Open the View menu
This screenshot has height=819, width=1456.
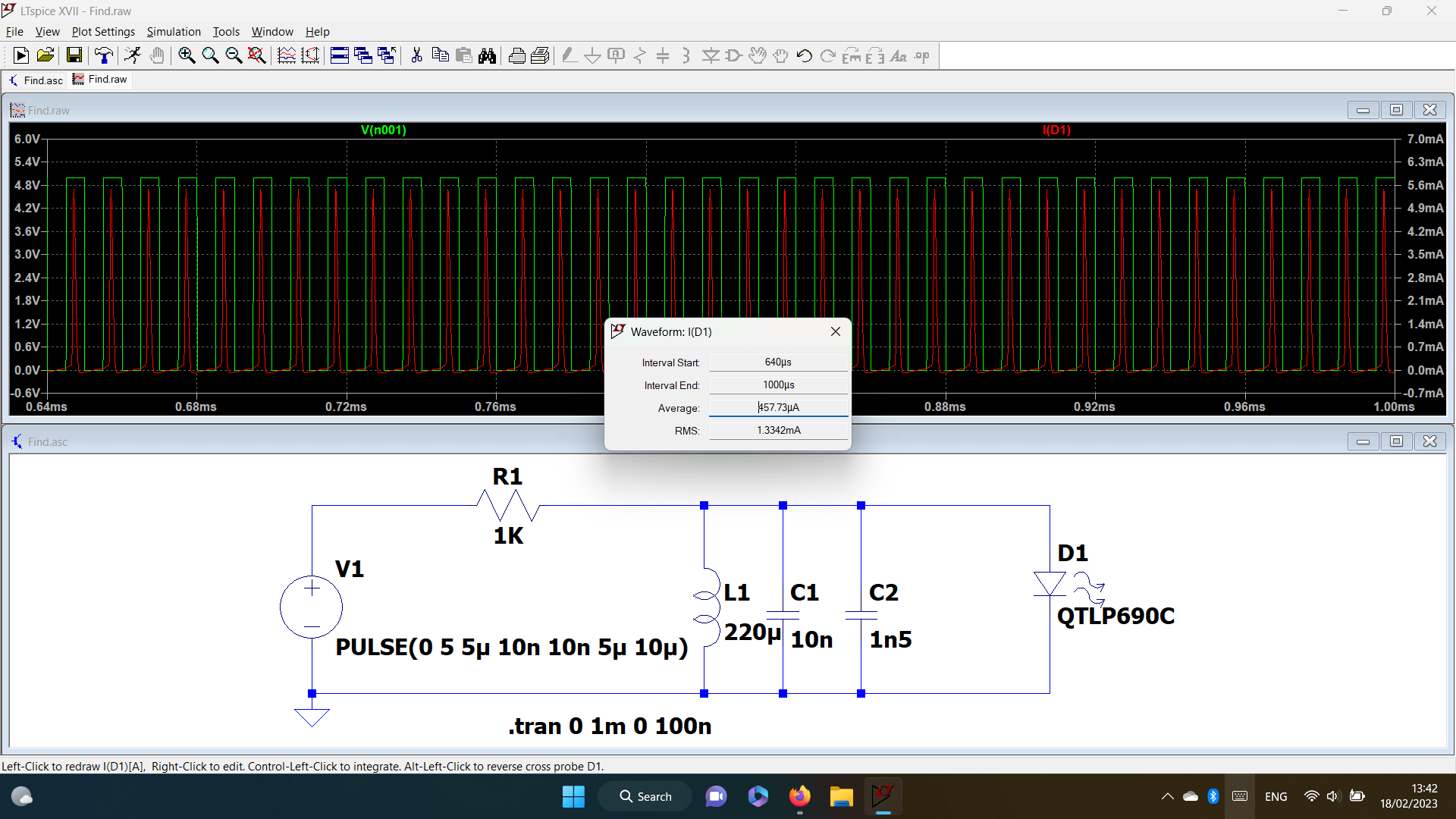coord(47,31)
